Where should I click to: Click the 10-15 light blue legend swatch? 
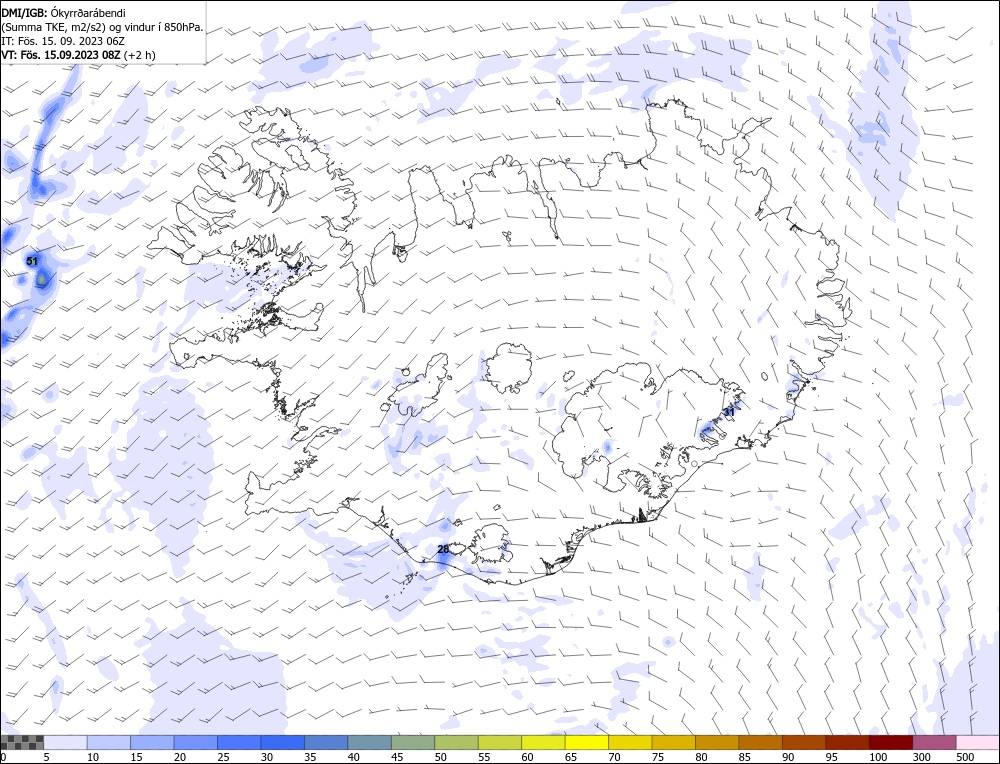click(x=108, y=742)
